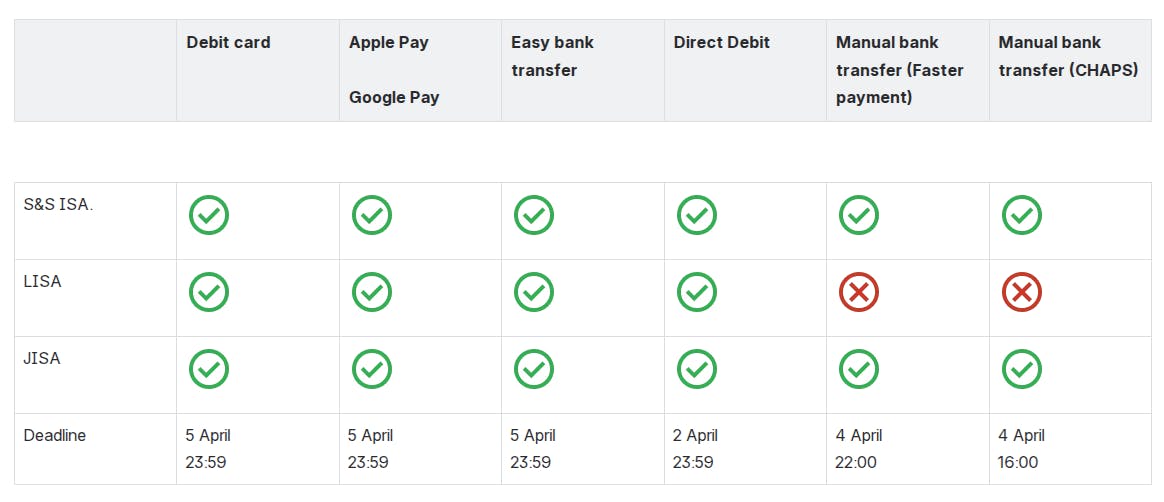Image resolution: width=1164 pixels, height=502 pixels.
Task: Click the S&S ISA Faster payment checkmark
Action: [x=859, y=215]
